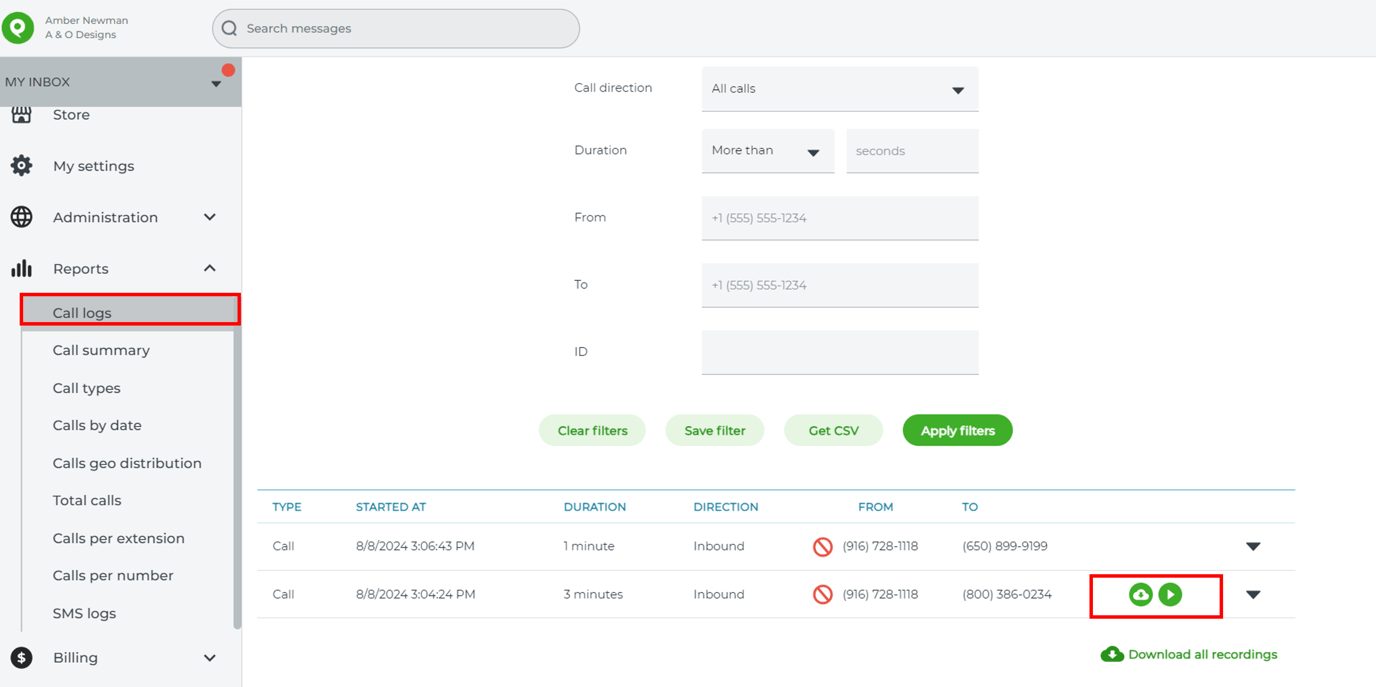Click the blocked caller icon beside (916) 728-1118
This screenshot has width=1376, height=687.
823,594
